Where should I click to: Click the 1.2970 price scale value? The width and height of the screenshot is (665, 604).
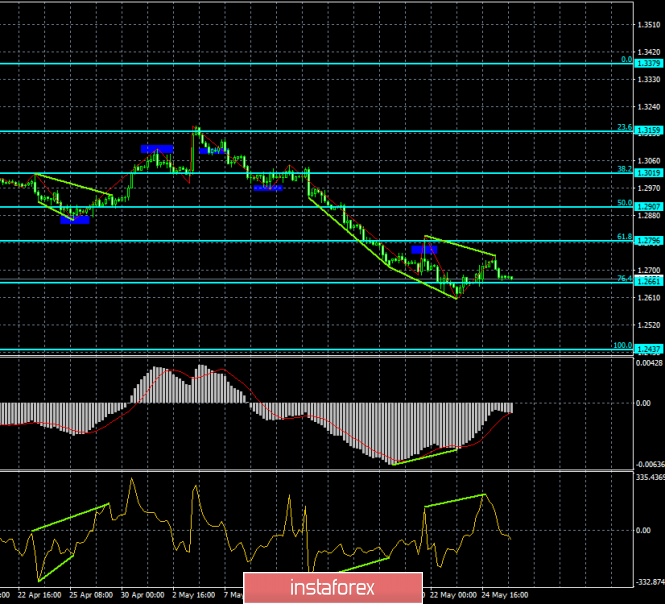click(649, 188)
